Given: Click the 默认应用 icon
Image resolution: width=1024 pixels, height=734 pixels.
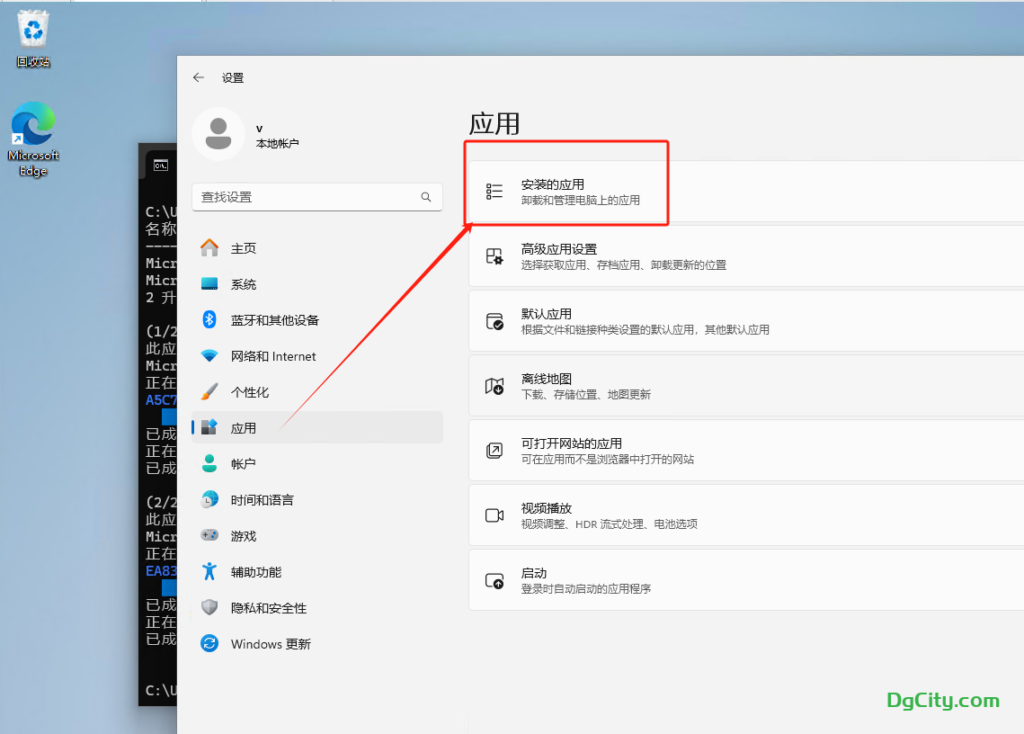Looking at the screenshot, I should pyautogui.click(x=494, y=321).
